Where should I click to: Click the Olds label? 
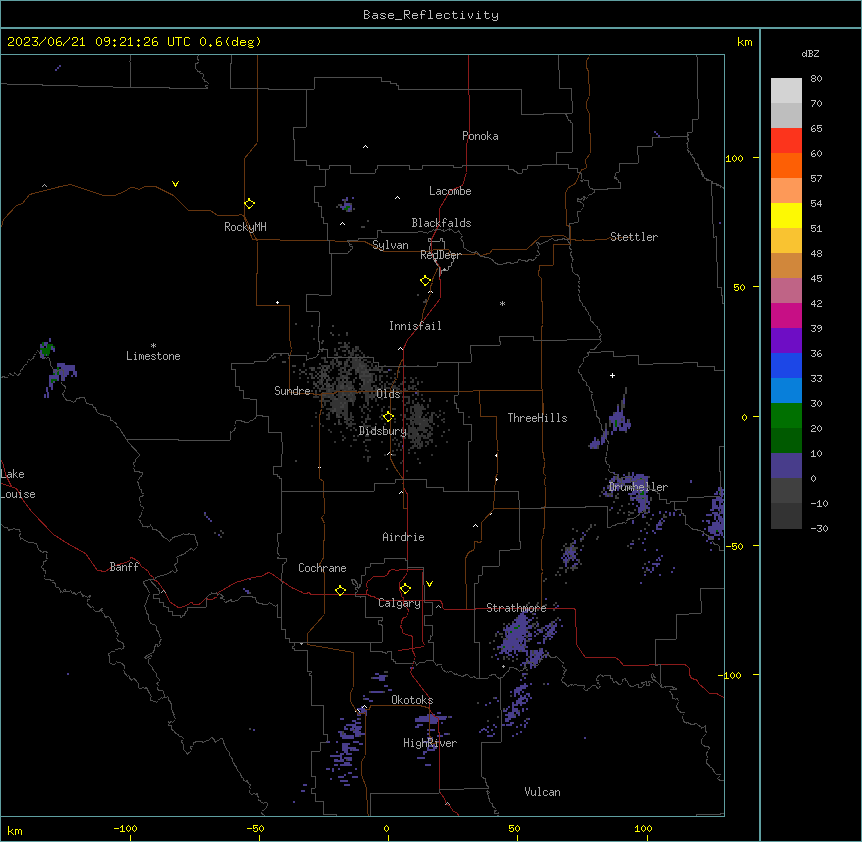pyautogui.click(x=388, y=394)
